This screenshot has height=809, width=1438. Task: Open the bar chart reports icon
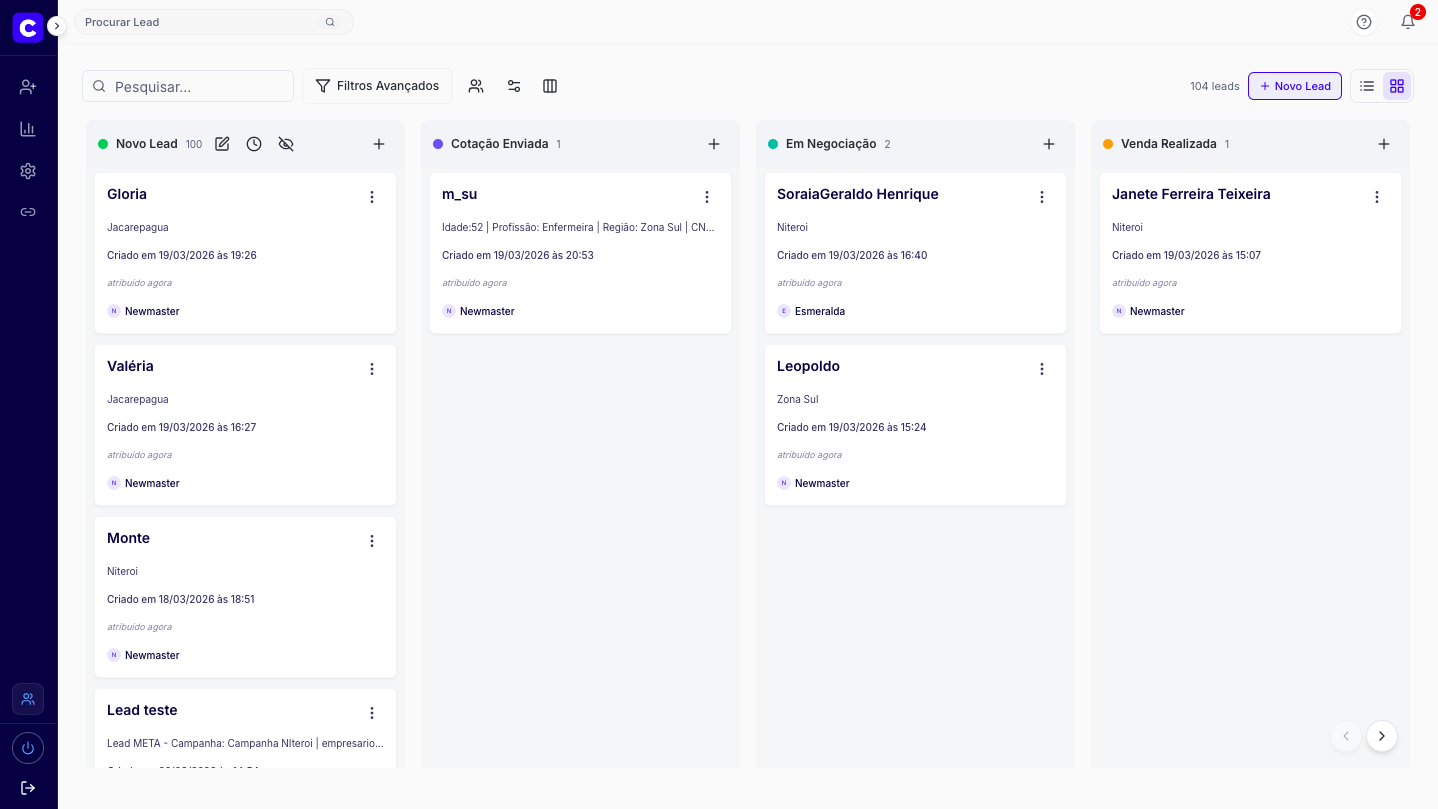pos(28,129)
